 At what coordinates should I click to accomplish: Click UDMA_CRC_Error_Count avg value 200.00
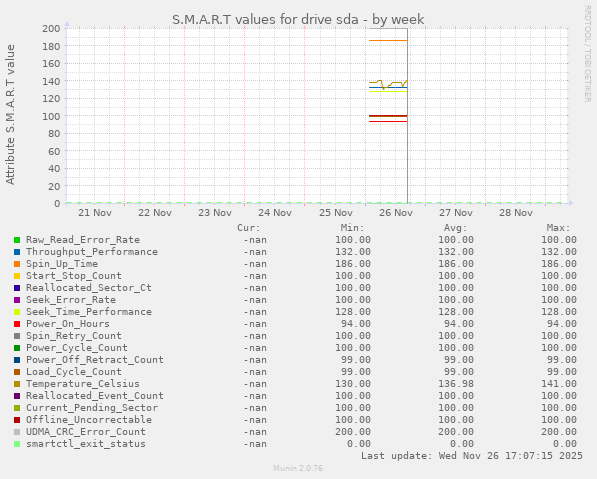tap(456, 432)
